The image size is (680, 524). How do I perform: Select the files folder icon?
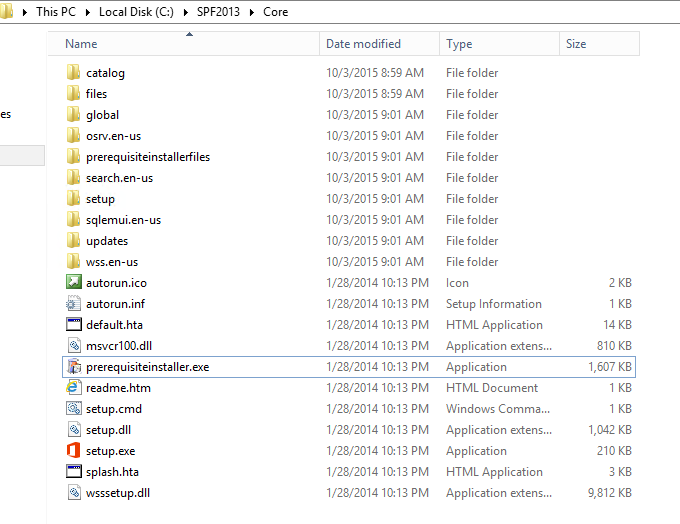coord(73,93)
